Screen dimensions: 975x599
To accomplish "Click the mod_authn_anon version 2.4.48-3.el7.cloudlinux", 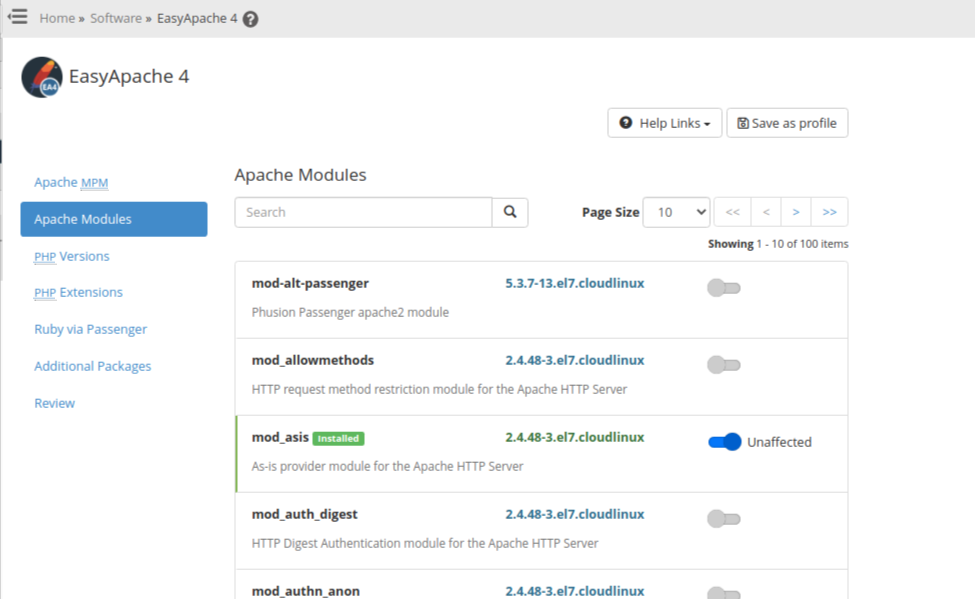I will click(x=575, y=591).
